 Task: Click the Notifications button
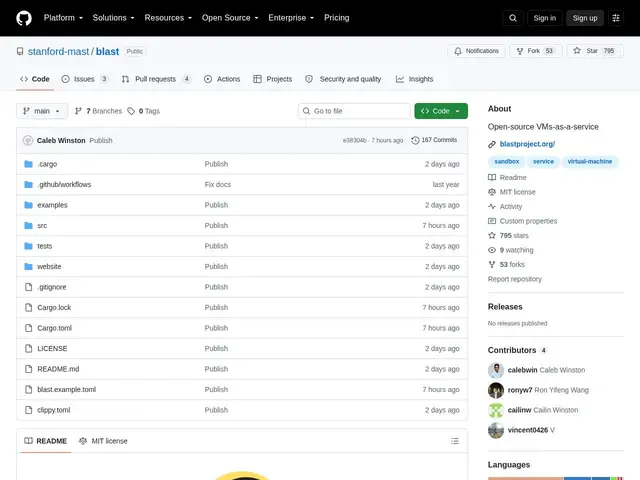(x=476, y=51)
